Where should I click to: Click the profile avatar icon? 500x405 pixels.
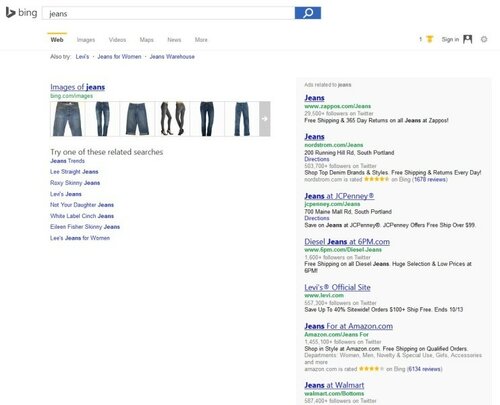point(468,39)
